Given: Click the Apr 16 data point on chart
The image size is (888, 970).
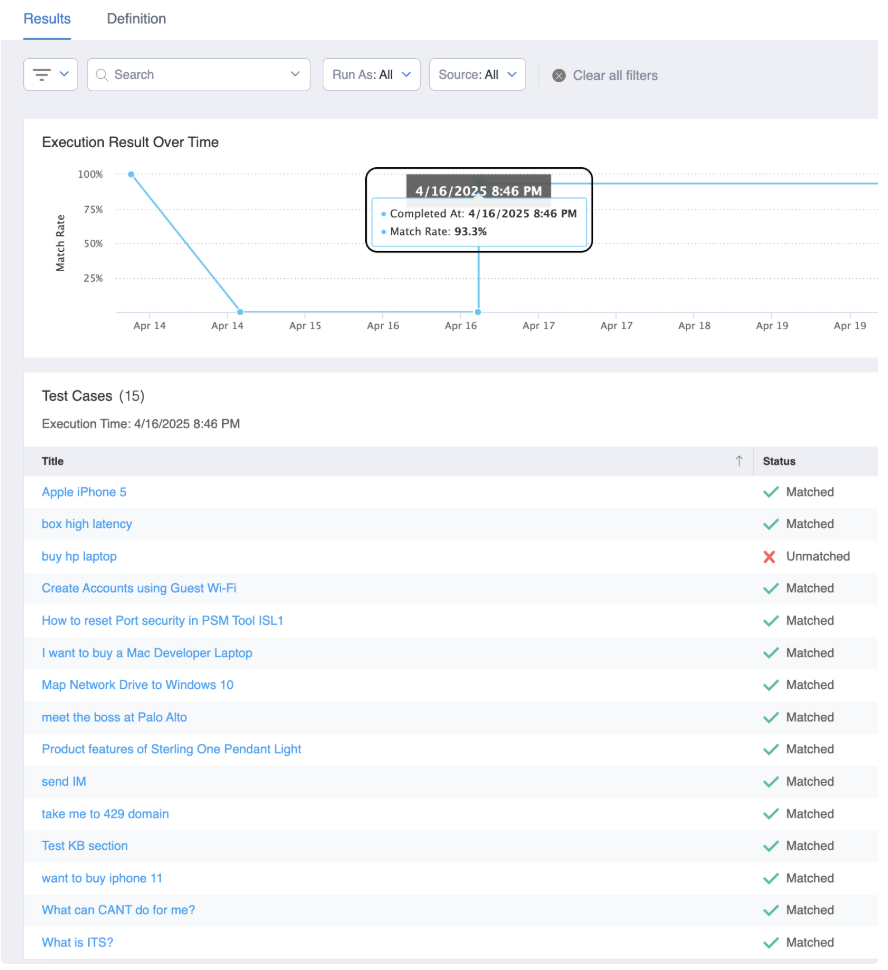Looking at the screenshot, I should [x=479, y=312].
